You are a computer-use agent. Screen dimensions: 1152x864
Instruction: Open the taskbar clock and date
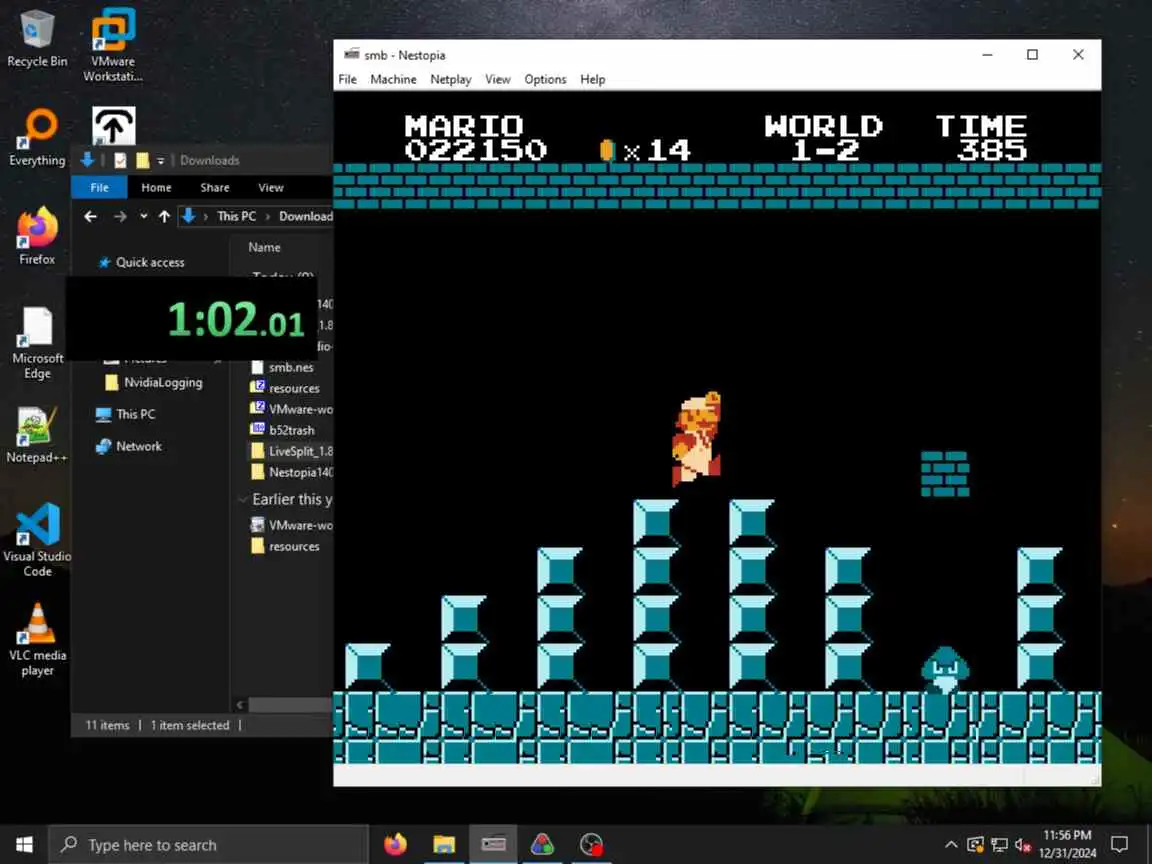pyautogui.click(x=1068, y=844)
